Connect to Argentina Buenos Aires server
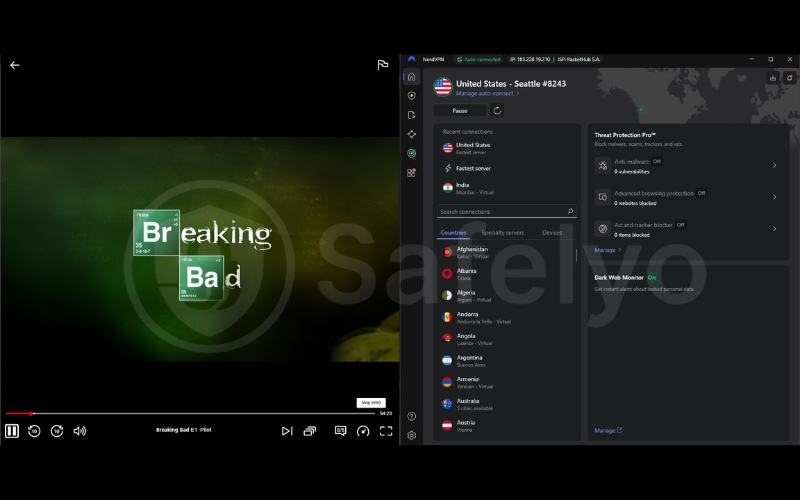 (x=505, y=361)
